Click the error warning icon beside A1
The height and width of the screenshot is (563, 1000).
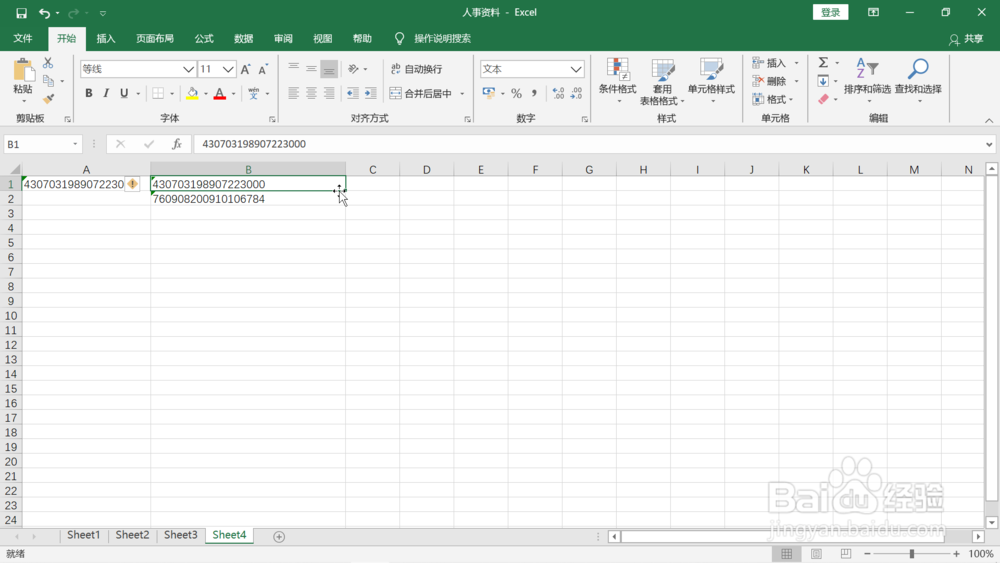(132, 184)
